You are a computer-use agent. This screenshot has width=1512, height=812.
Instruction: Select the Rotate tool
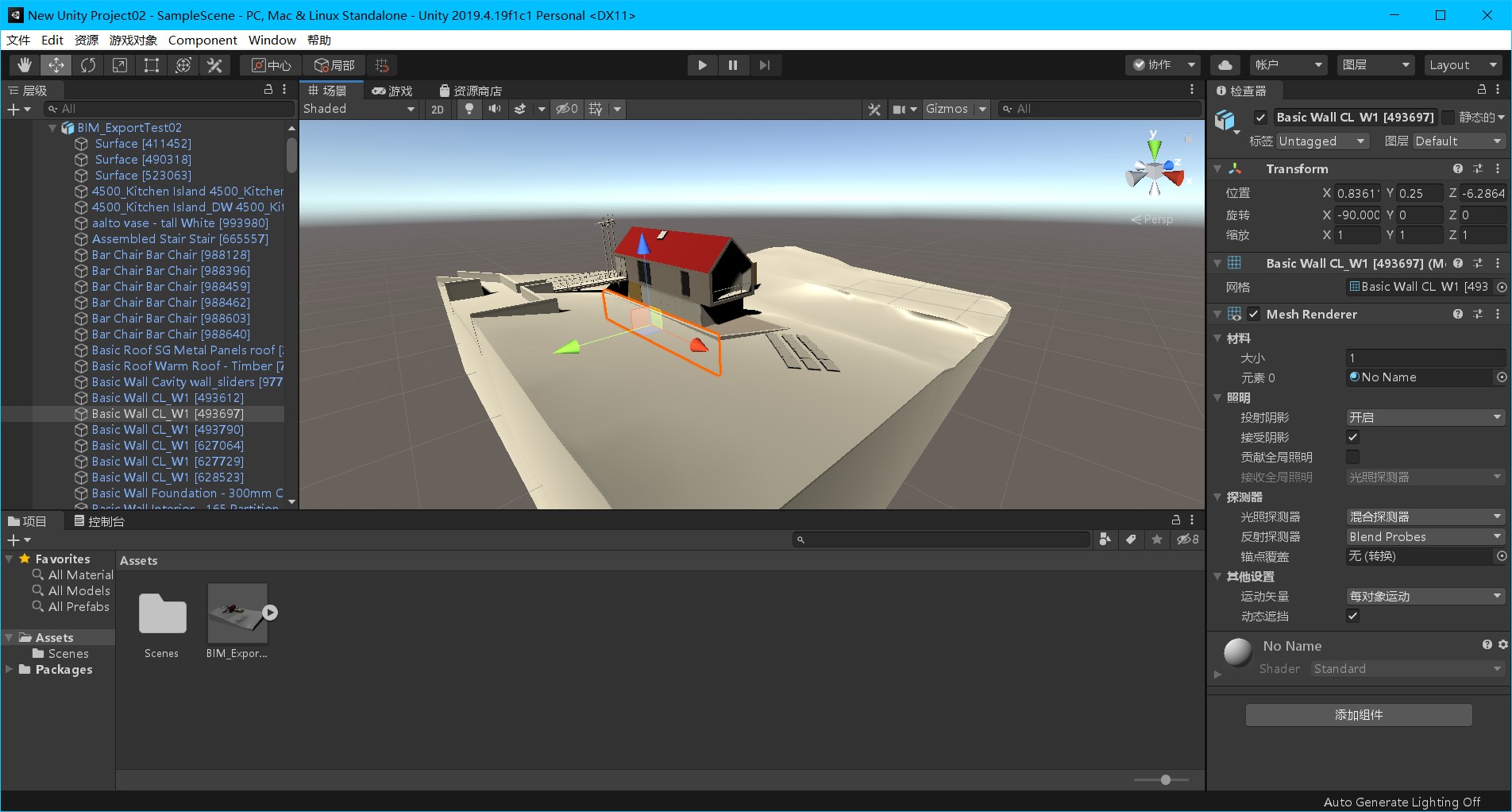(x=87, y=65)
